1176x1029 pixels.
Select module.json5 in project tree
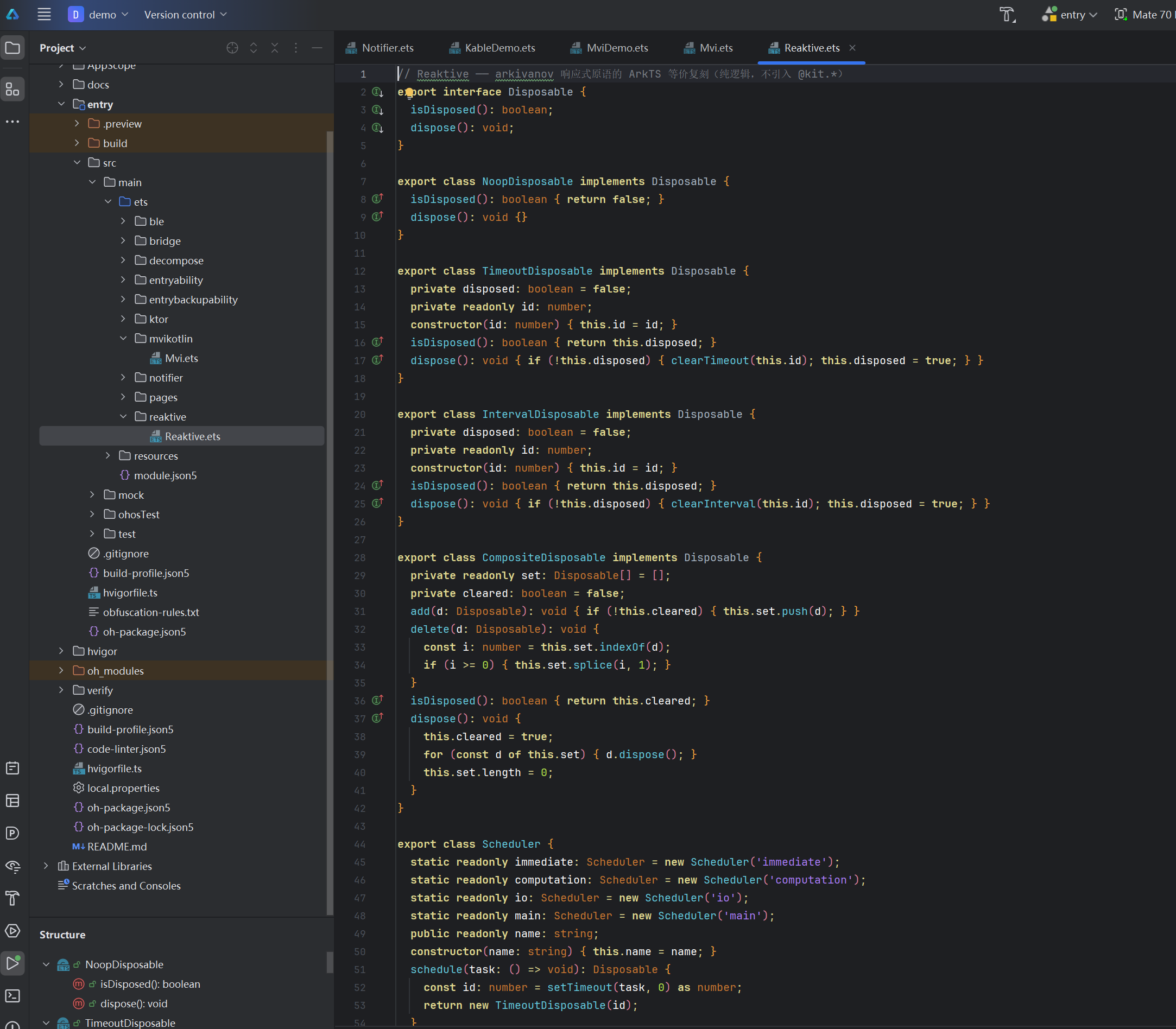point(165,475)
